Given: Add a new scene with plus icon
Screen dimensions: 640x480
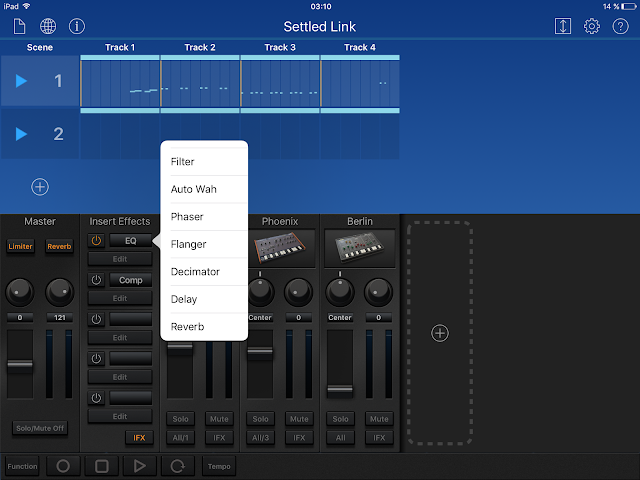Looking at the screenshot, I should tap(40, 187).
